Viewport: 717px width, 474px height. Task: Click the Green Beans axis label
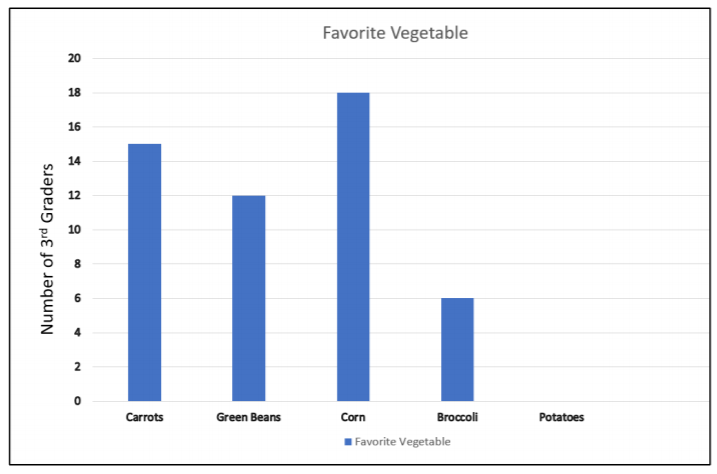249,418
